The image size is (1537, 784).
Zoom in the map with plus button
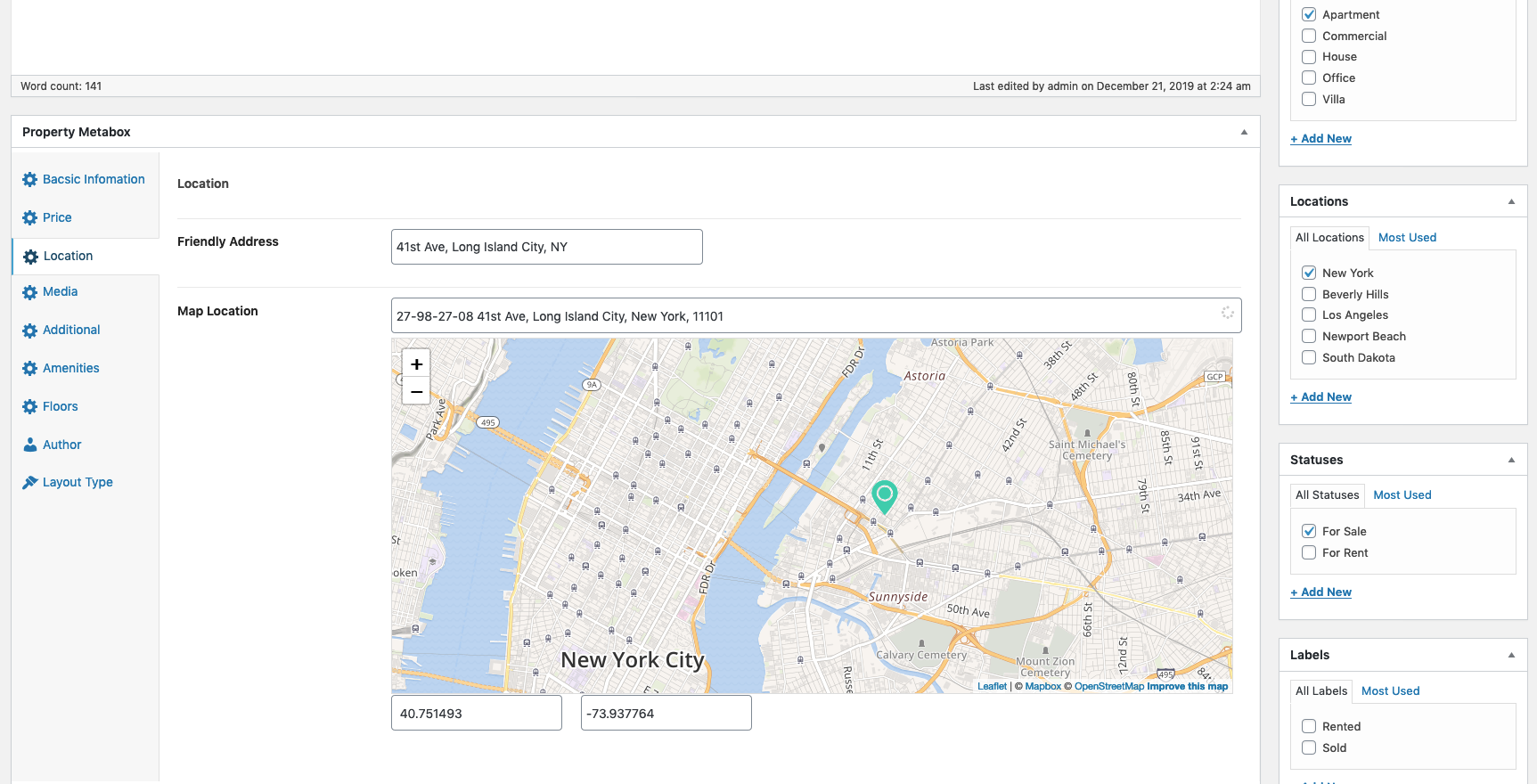(416, 364)
